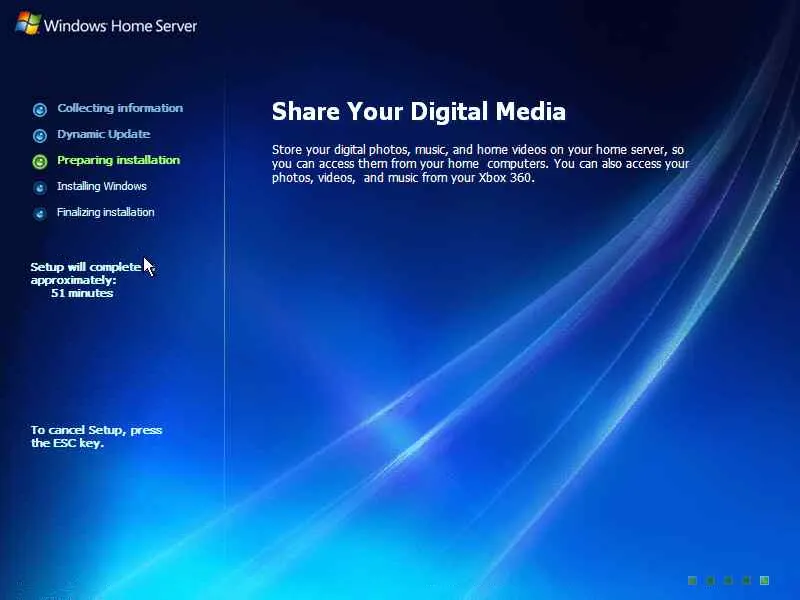Select the 'Installing Windows' step label
The width and height of the screenshot is (800, 600).
click(x=102, y=186)
